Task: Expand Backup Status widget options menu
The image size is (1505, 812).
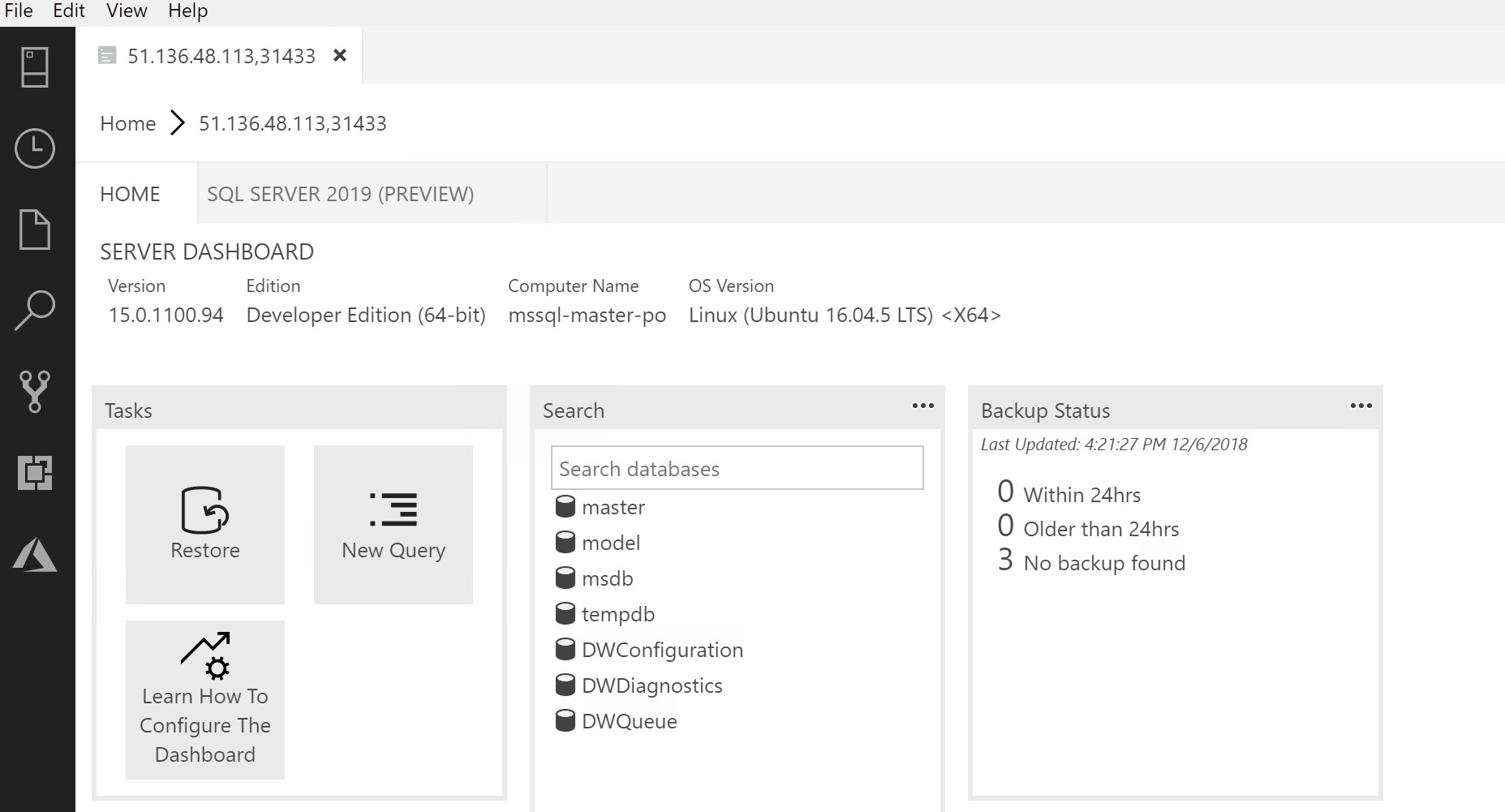Action: 1361,406
